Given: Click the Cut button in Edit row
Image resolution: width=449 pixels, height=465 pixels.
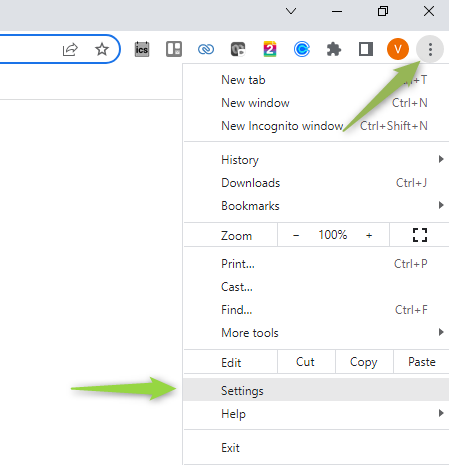Looking at the screenshot, I should (x=306, y=362).
